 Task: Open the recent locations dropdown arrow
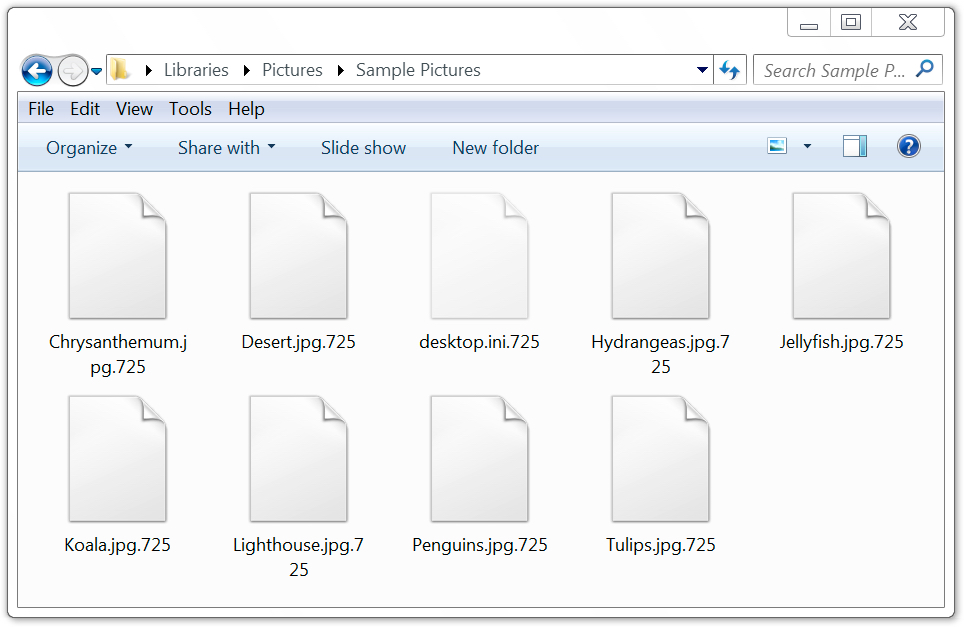[x=97, y=71]
